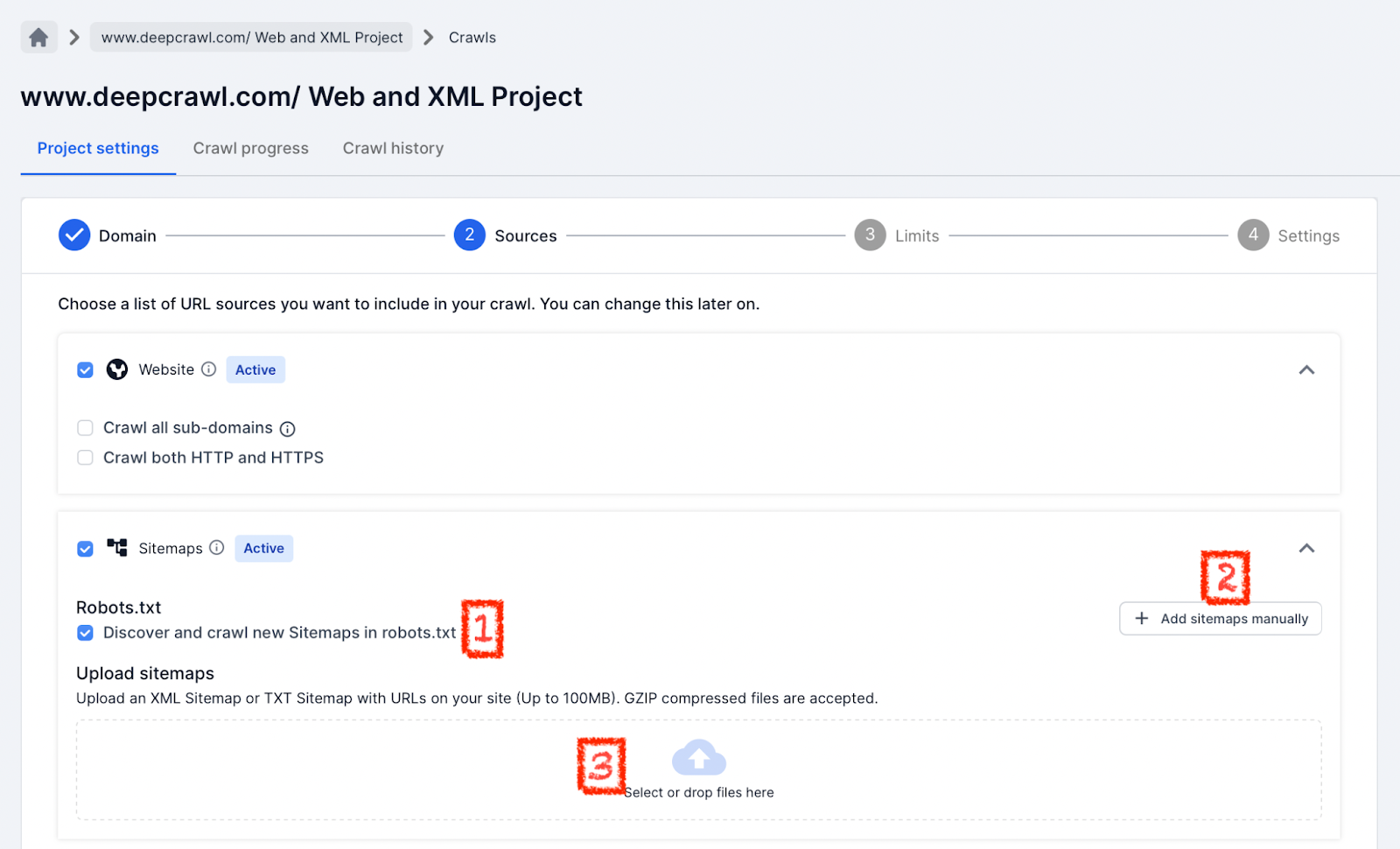Click Add sitemaps manually button
This screenshot has width=1400, height=849.
(x=1221, y=619)
